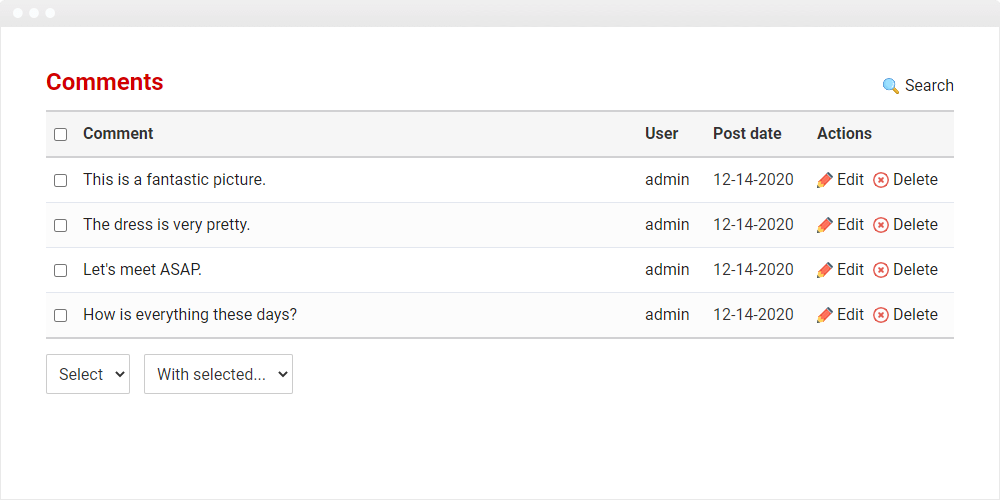Expand the 'With selected...' dropdown

(218, 374)
